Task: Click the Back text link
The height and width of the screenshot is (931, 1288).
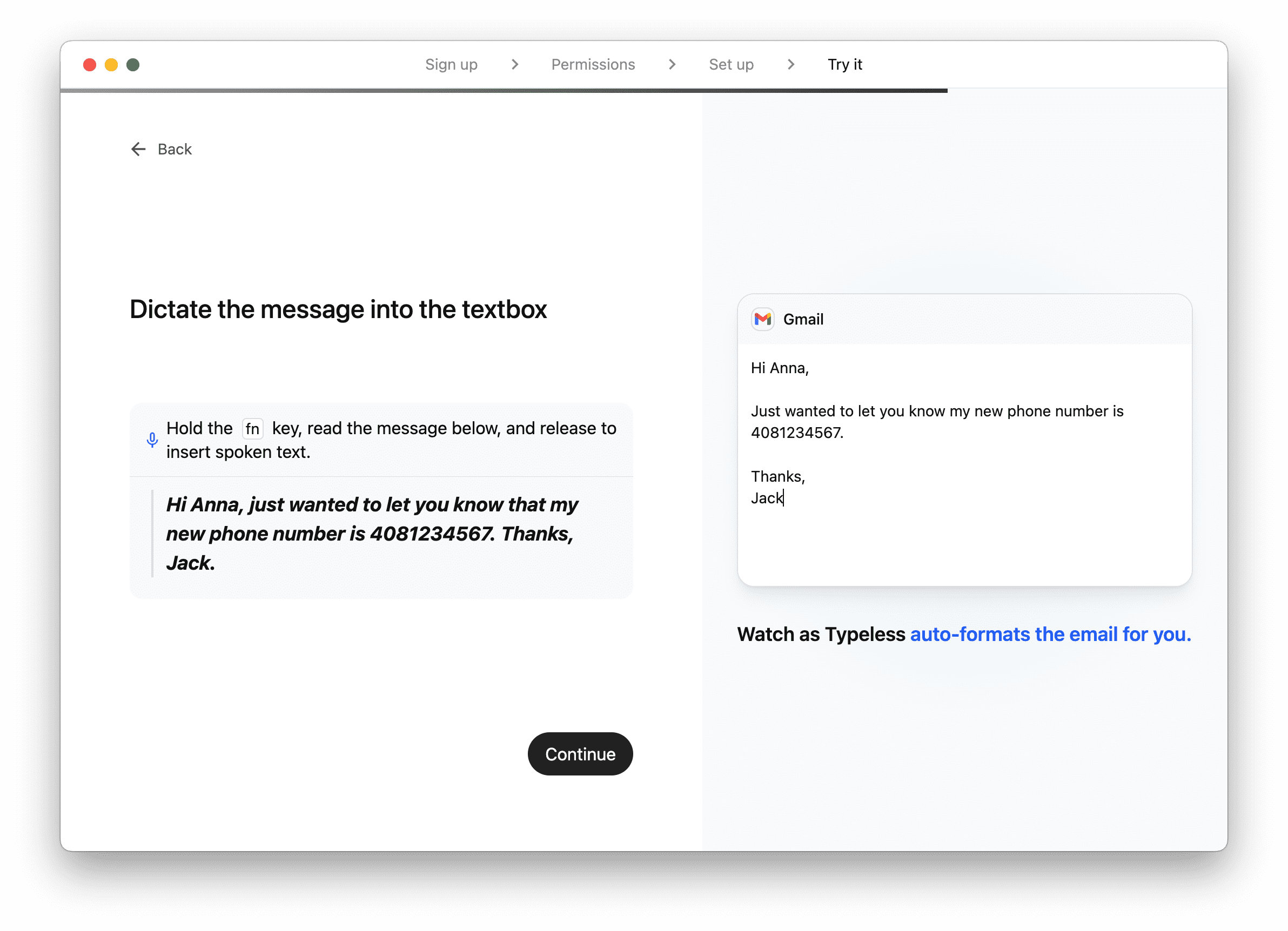Action: pyautogui.click(x=175, y=149)
